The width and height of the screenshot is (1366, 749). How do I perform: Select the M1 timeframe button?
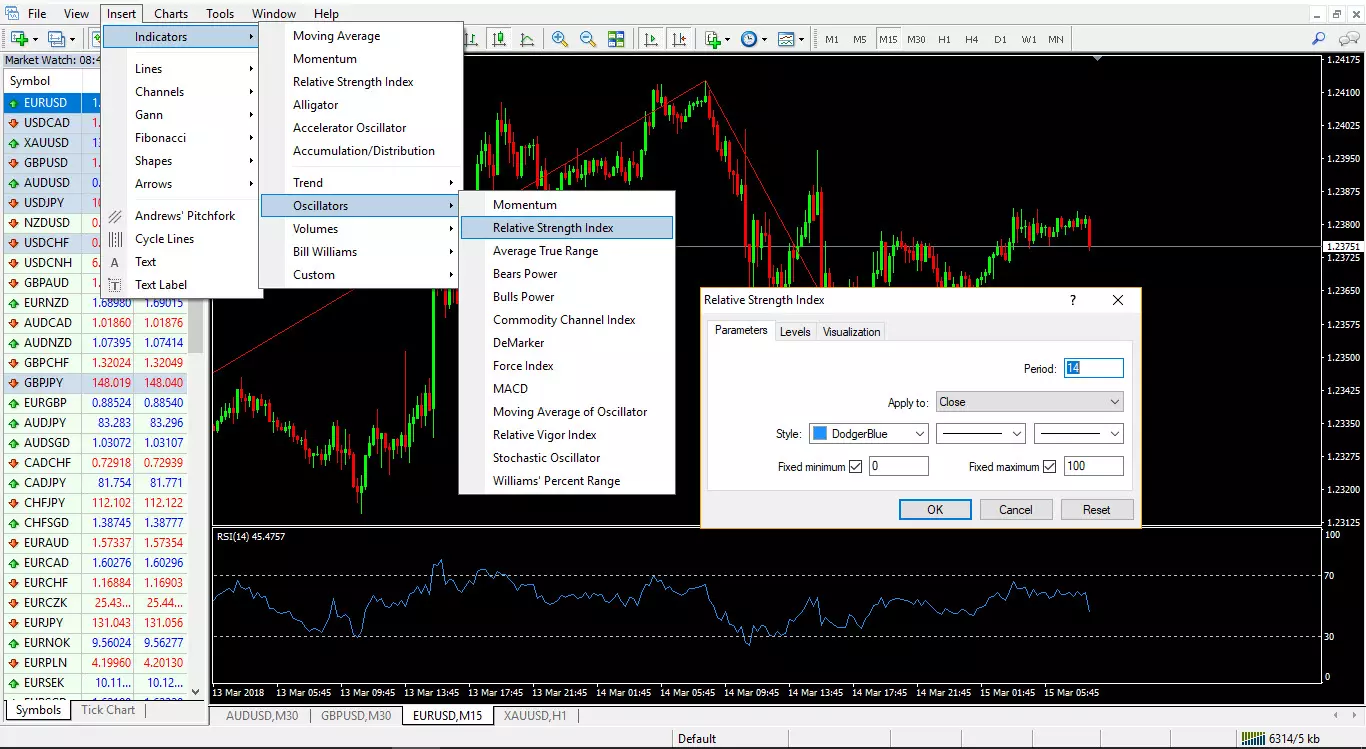(x=832, y=39)
